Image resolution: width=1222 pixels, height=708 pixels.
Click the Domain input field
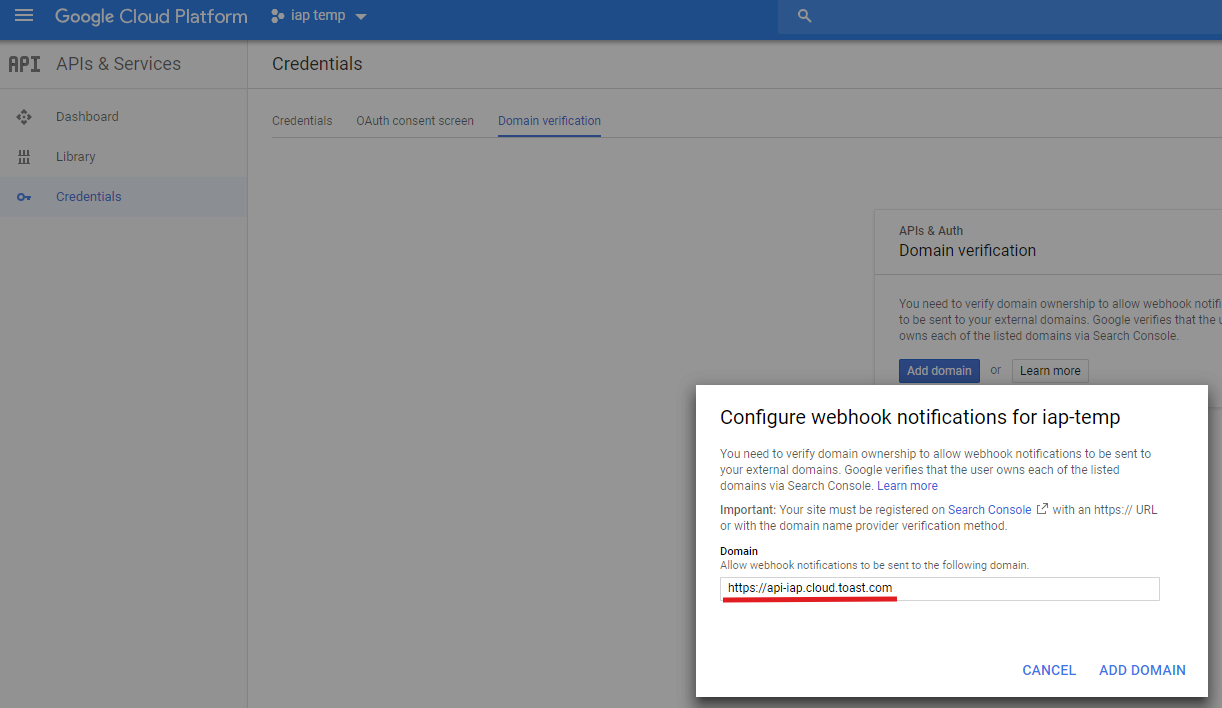point(940,588)
